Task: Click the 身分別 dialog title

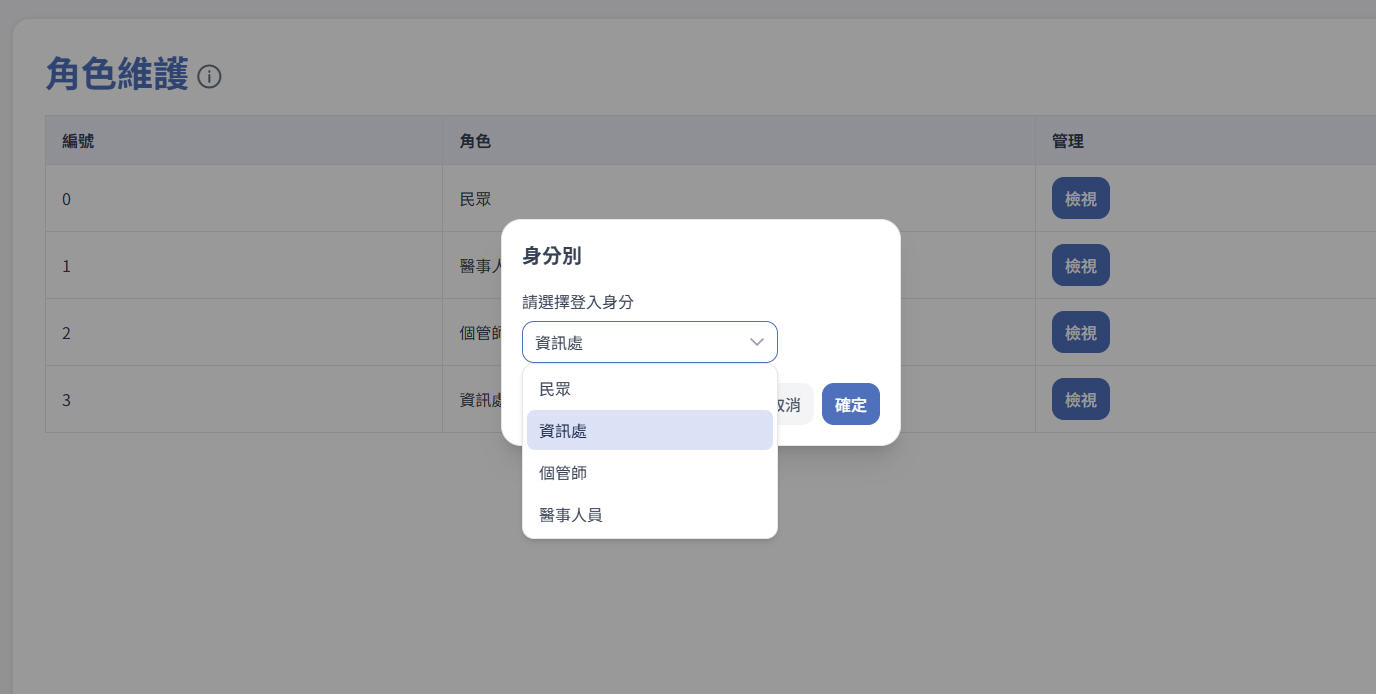Action: 552,256
